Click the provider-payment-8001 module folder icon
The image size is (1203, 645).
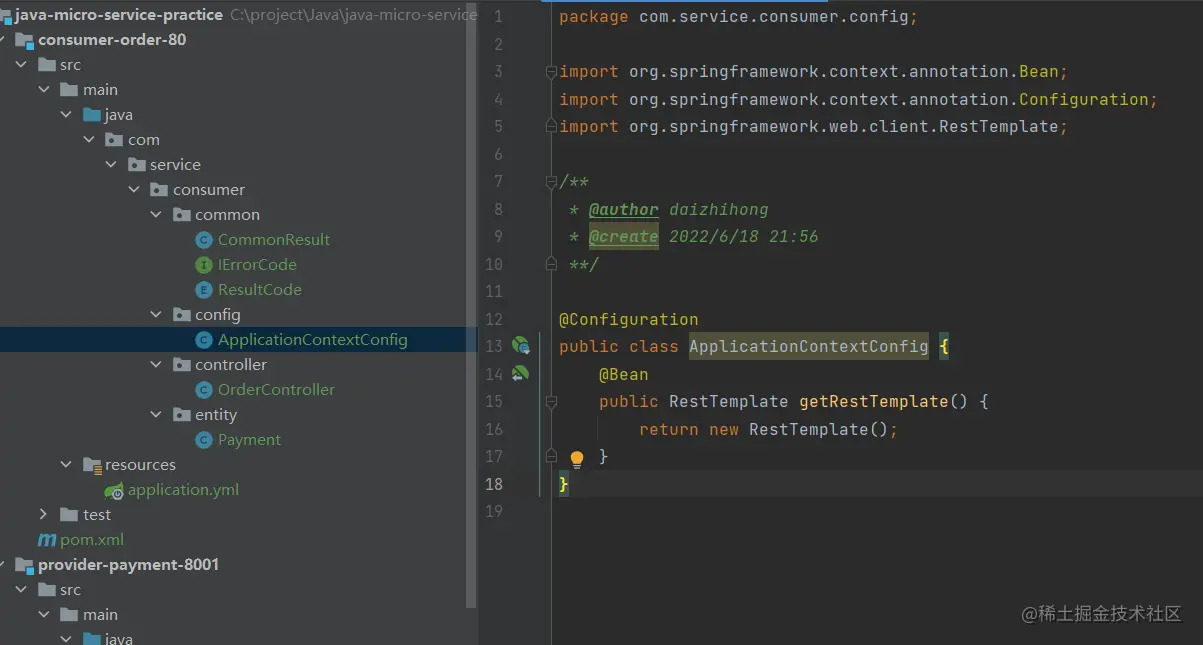(24, 565)
